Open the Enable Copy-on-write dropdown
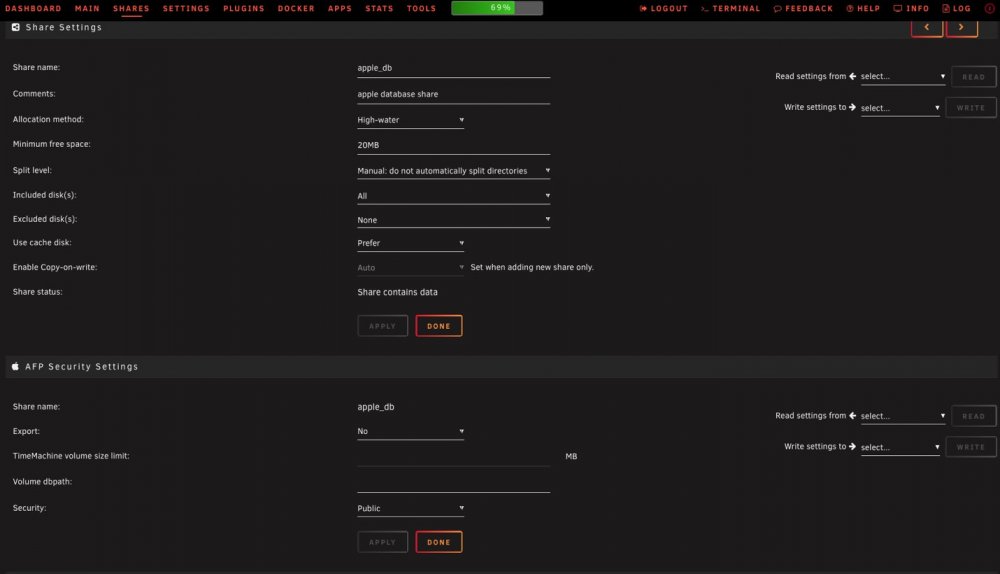 click(x=411, y=268)
